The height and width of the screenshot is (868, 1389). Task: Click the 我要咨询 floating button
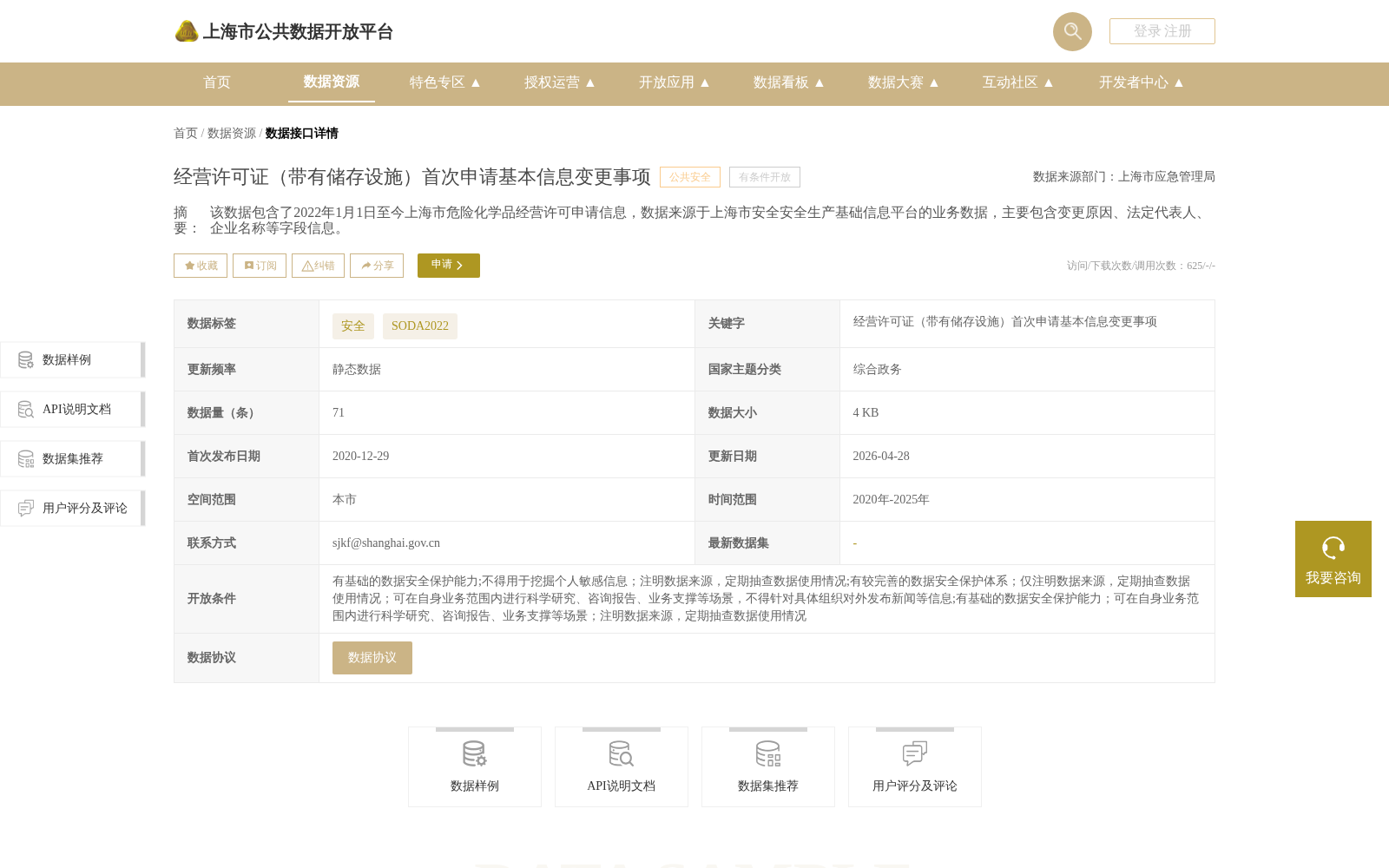[x=1333, y=559]
